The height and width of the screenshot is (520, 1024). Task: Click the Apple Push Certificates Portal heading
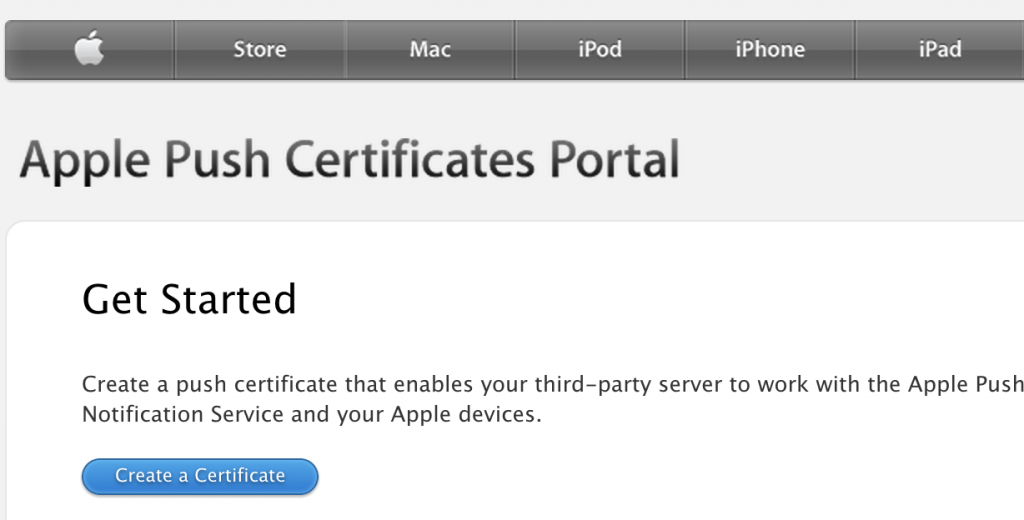tap(349, 161)
